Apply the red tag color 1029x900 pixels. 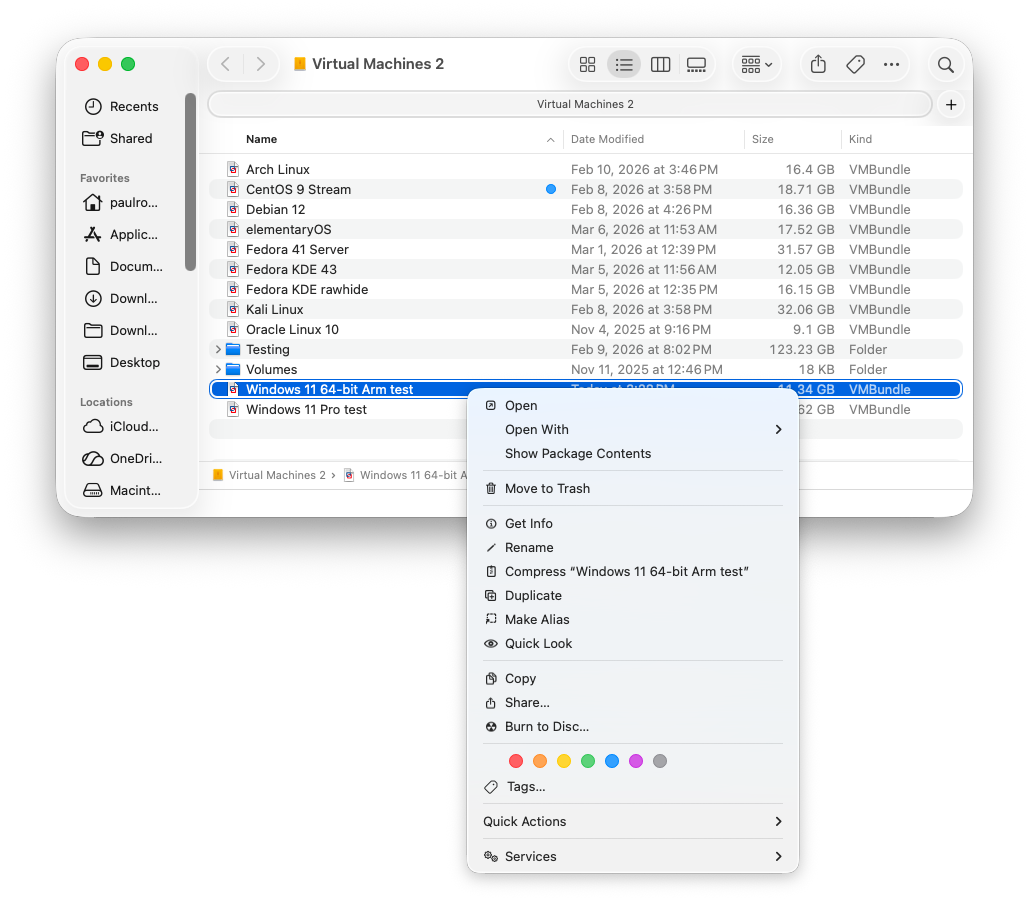(516, 761)
